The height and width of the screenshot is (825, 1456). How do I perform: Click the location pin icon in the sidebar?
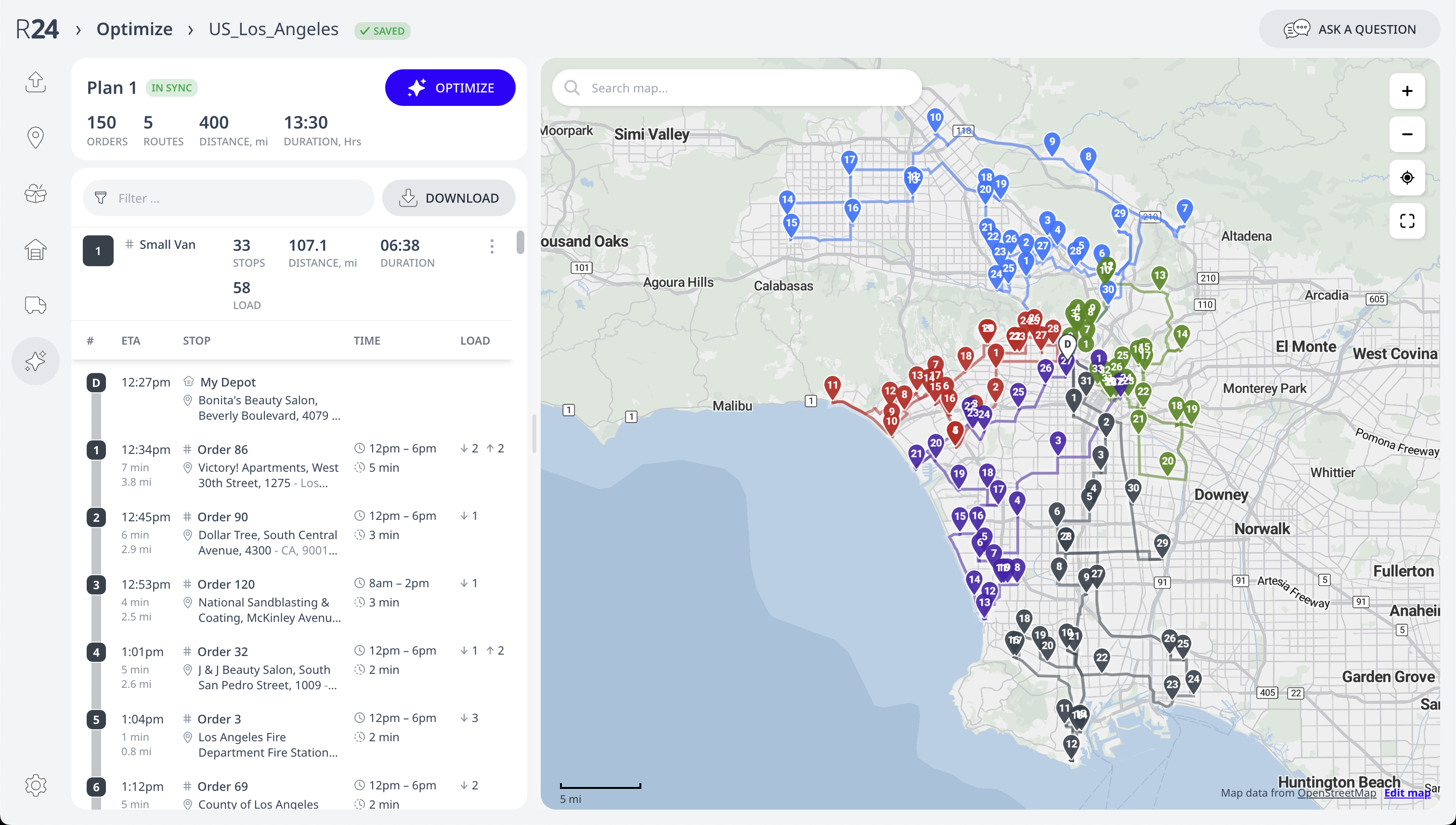[x=35, y=137]
